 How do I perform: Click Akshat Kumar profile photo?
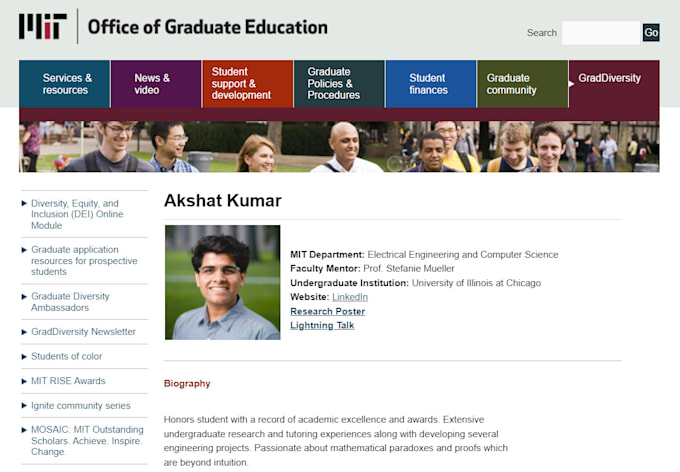pos(222,282)
